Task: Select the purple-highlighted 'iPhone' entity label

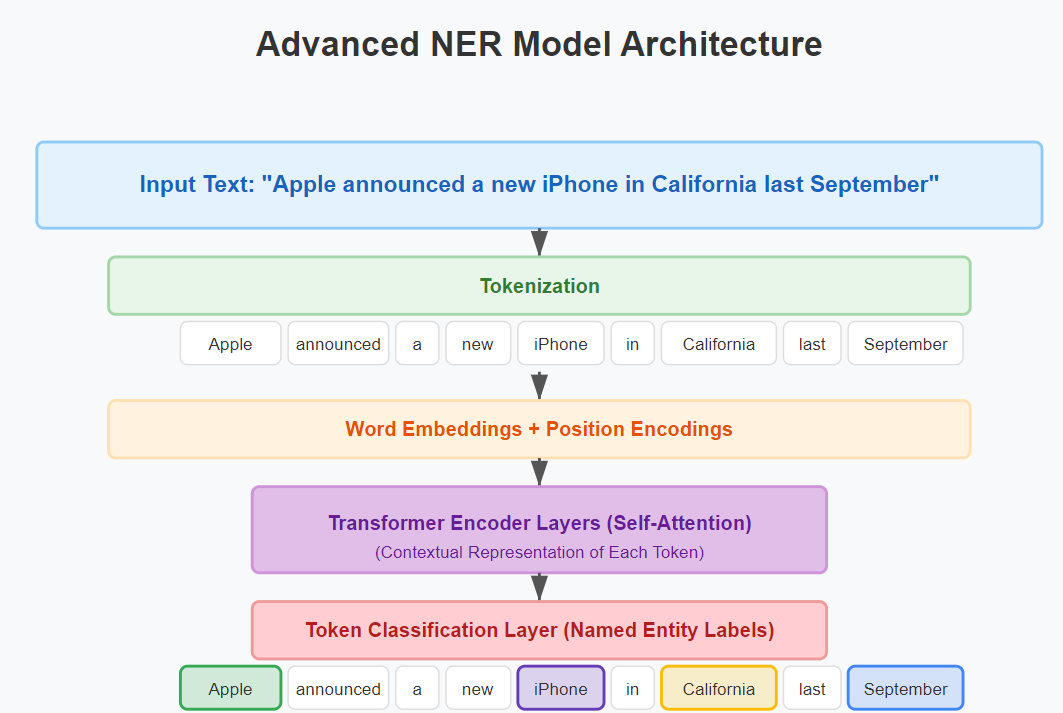Action: point(561,688)
